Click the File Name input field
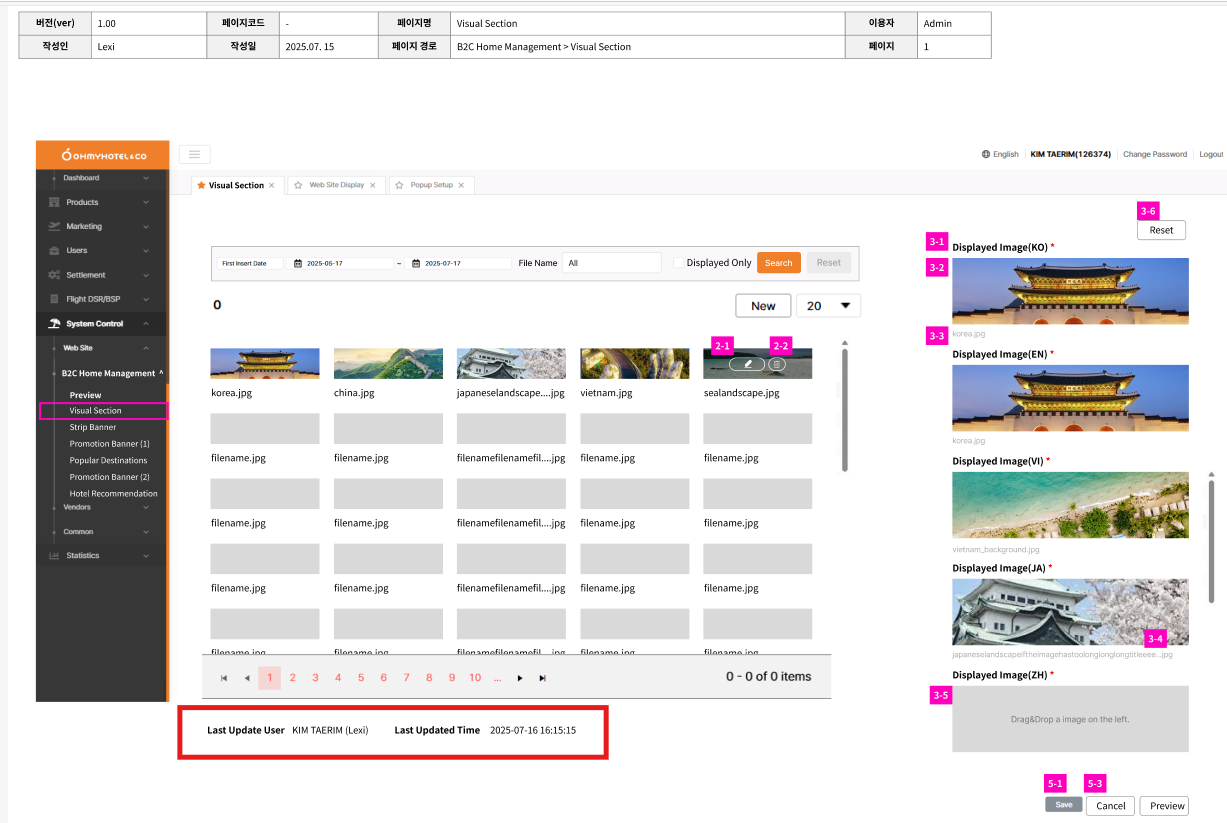 [x=611, y=263]
